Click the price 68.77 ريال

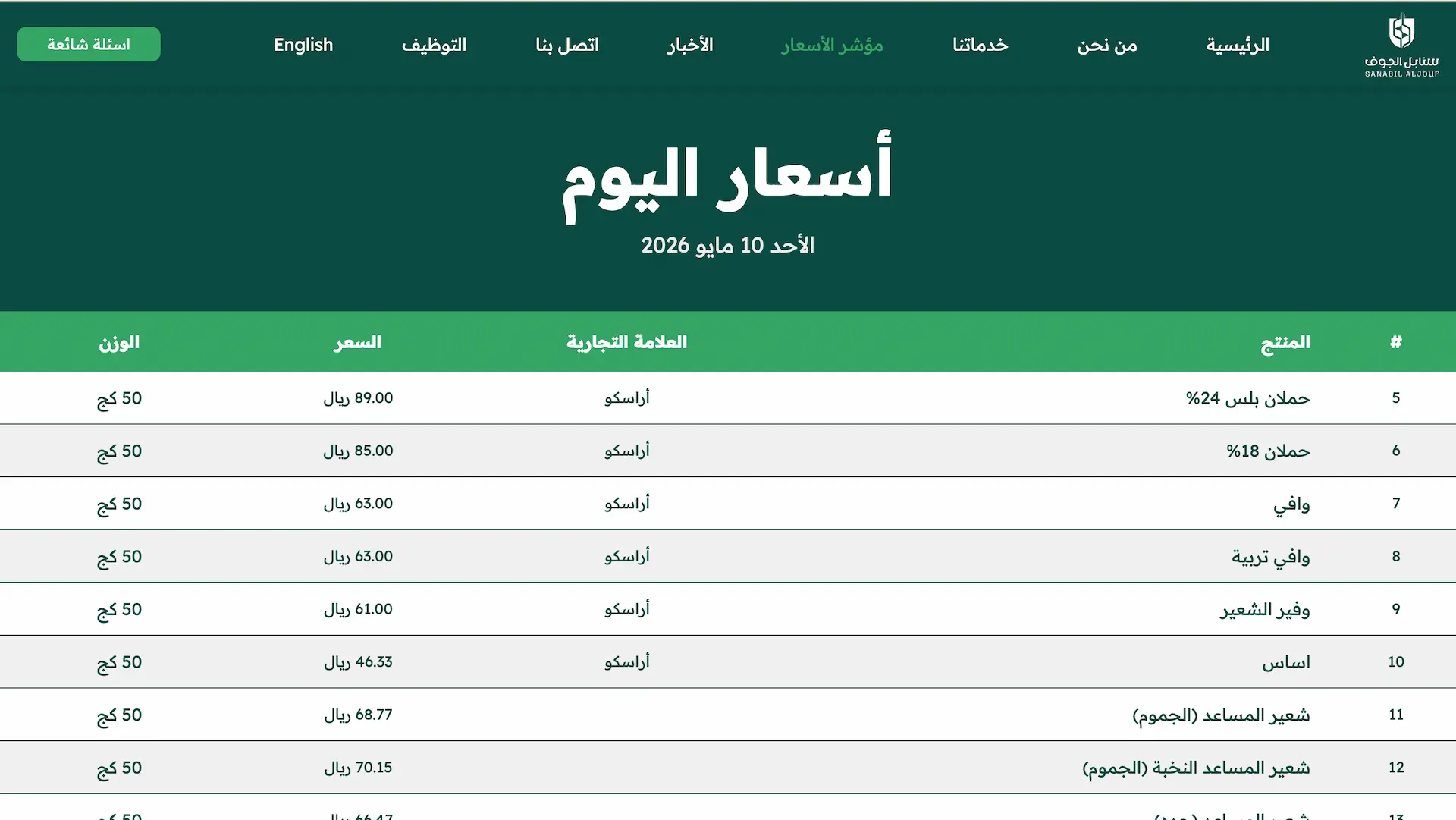[x=358, y=715]
